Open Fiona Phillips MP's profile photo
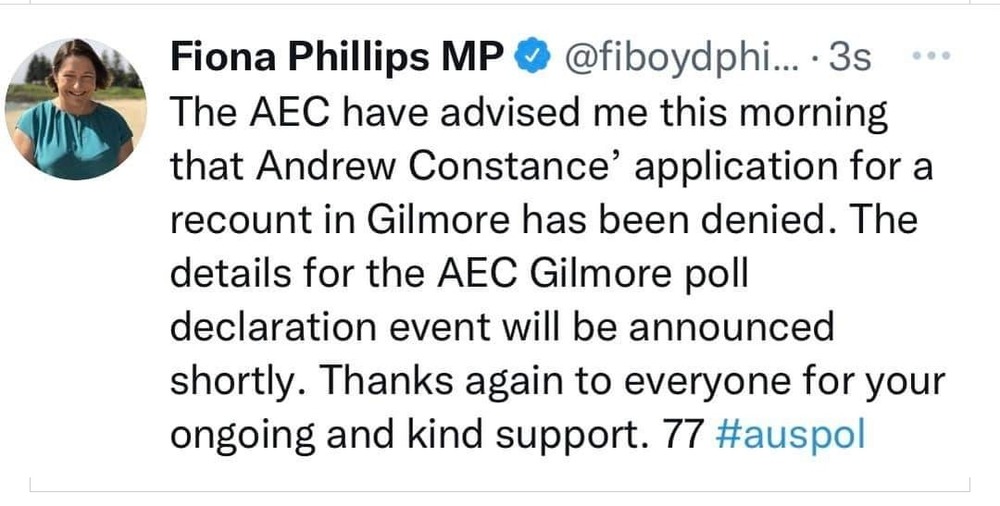This screenshot has height=506, width=1000. 76,110
